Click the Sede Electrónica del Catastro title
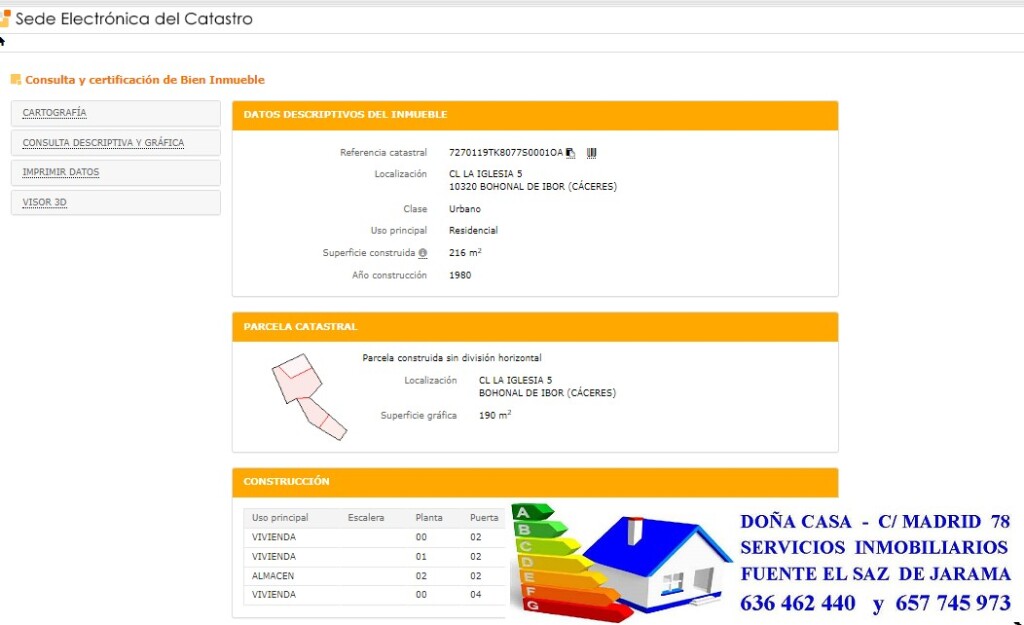 (x=134, y=19)
